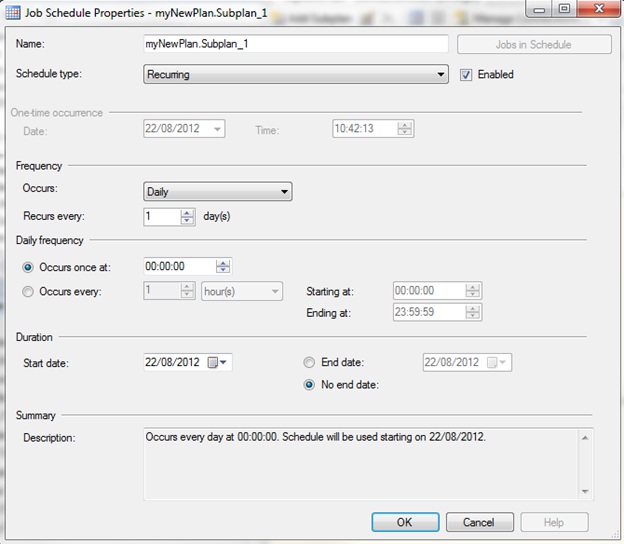
Task: Choose the End date radio option
Action: pyautogui.click(x=309, y=362)
